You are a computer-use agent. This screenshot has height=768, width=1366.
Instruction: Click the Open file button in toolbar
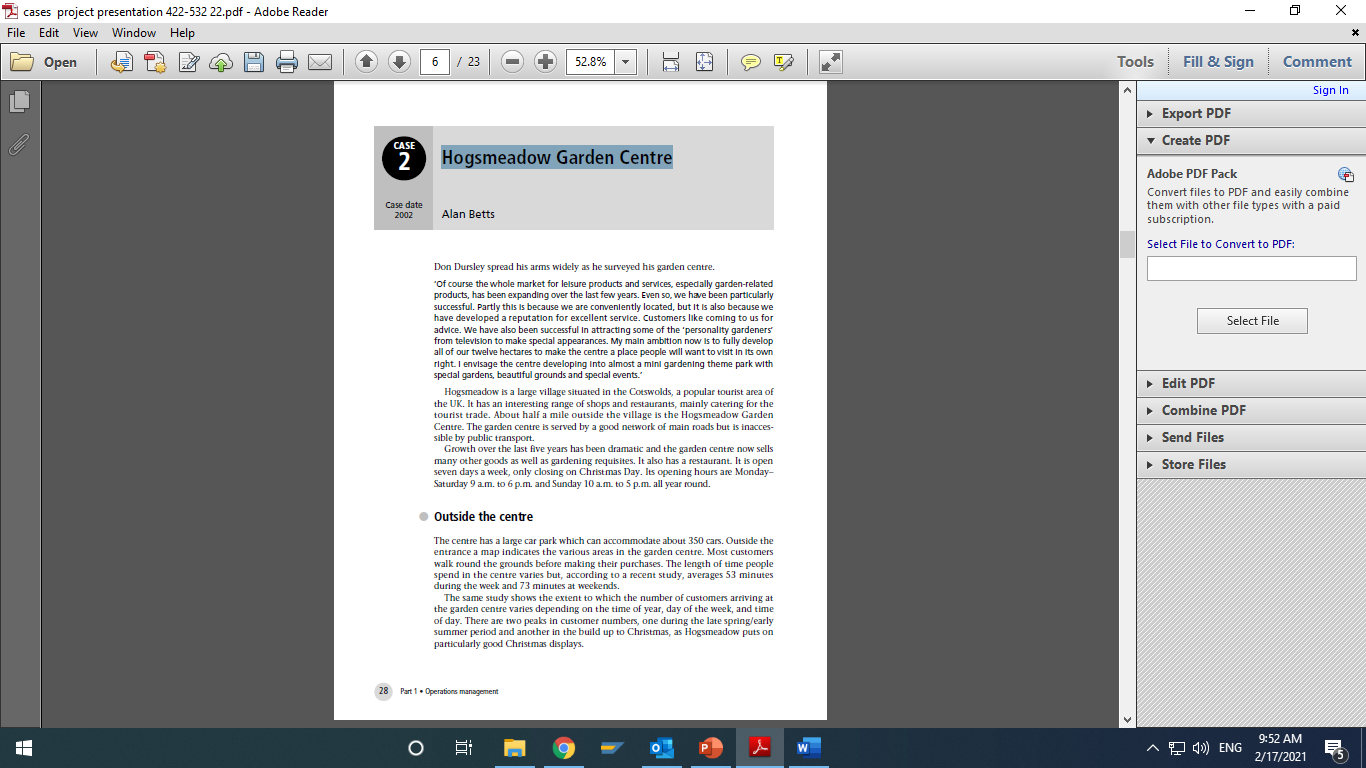point(44,62)
